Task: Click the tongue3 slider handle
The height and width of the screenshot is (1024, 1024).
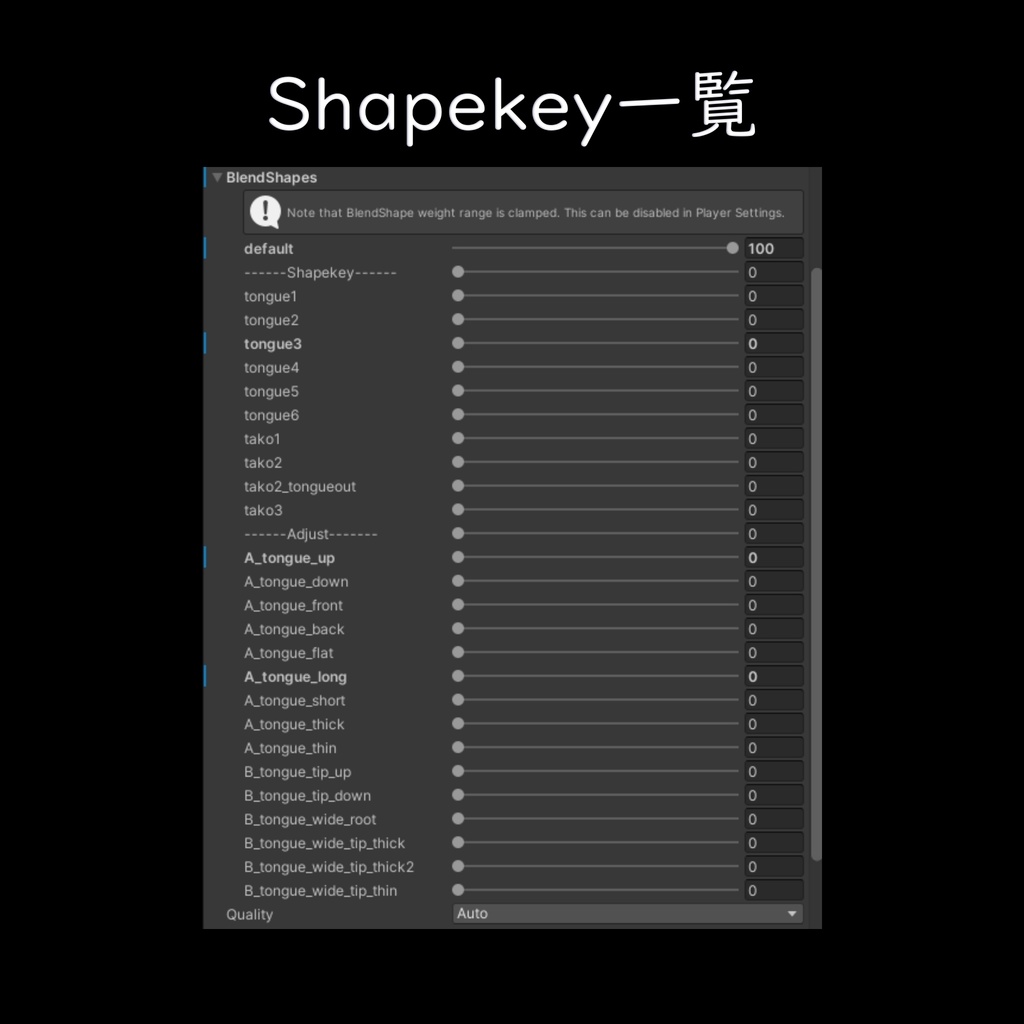Action: [458, 344]
